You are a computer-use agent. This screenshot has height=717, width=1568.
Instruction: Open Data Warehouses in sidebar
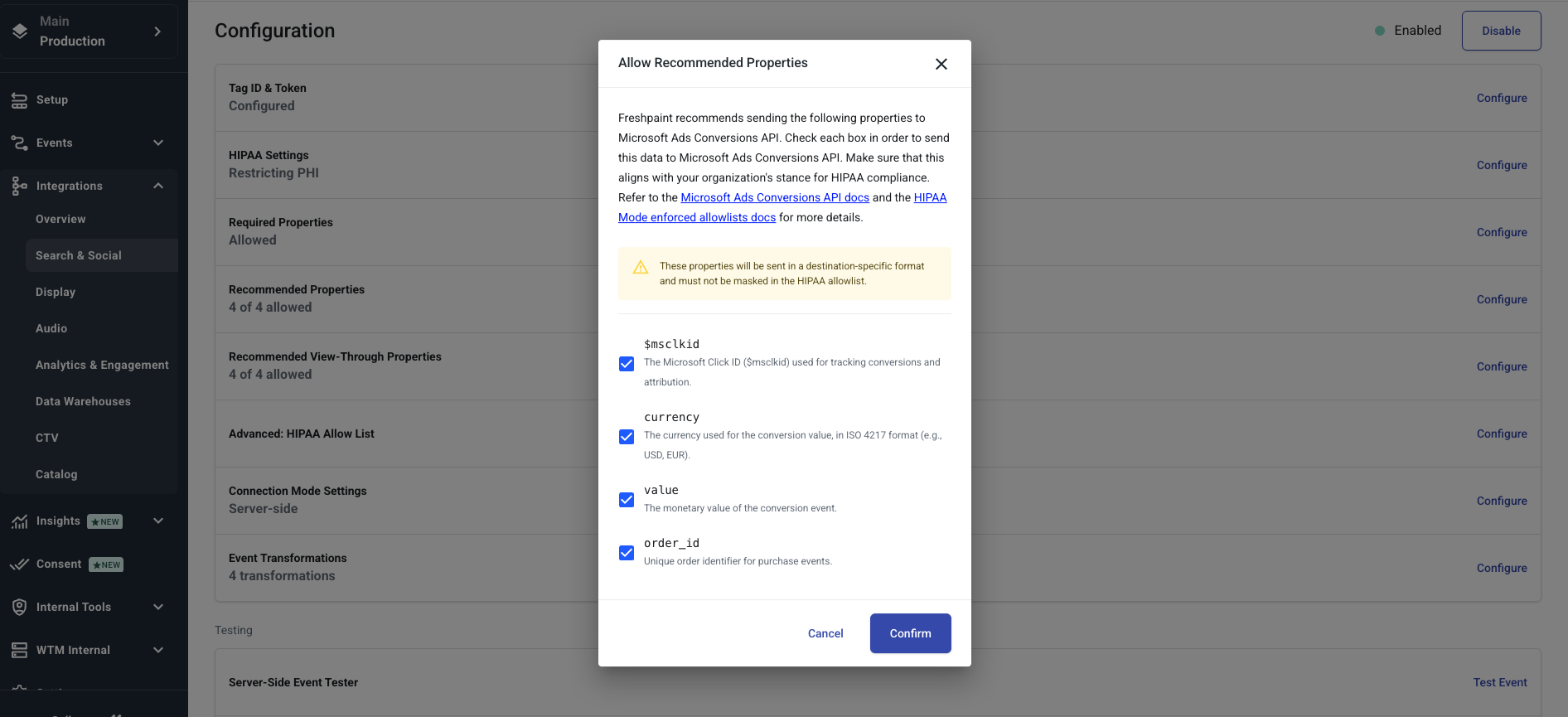[x=83, y=401]
